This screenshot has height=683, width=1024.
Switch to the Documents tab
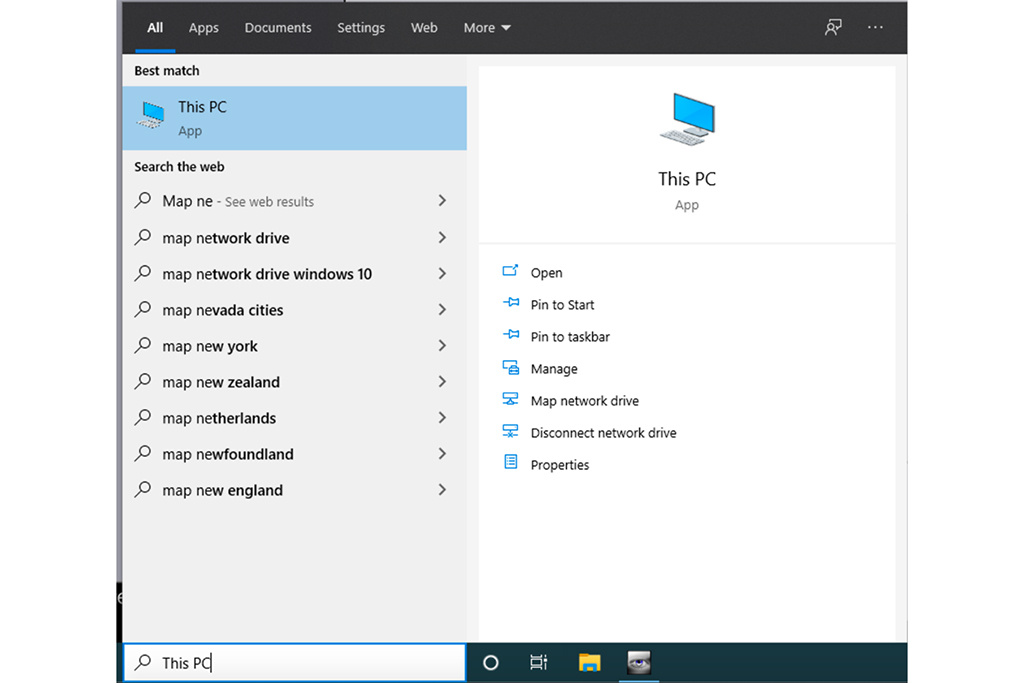[x=277, y=28]
